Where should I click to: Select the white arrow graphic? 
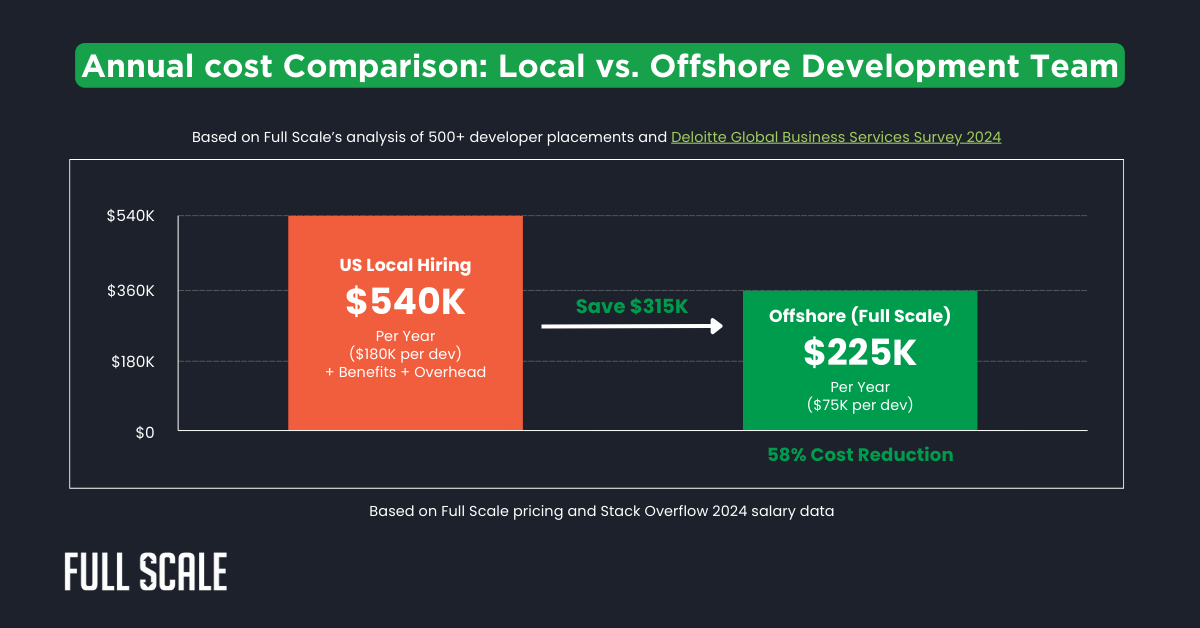[x=632, y=325]
